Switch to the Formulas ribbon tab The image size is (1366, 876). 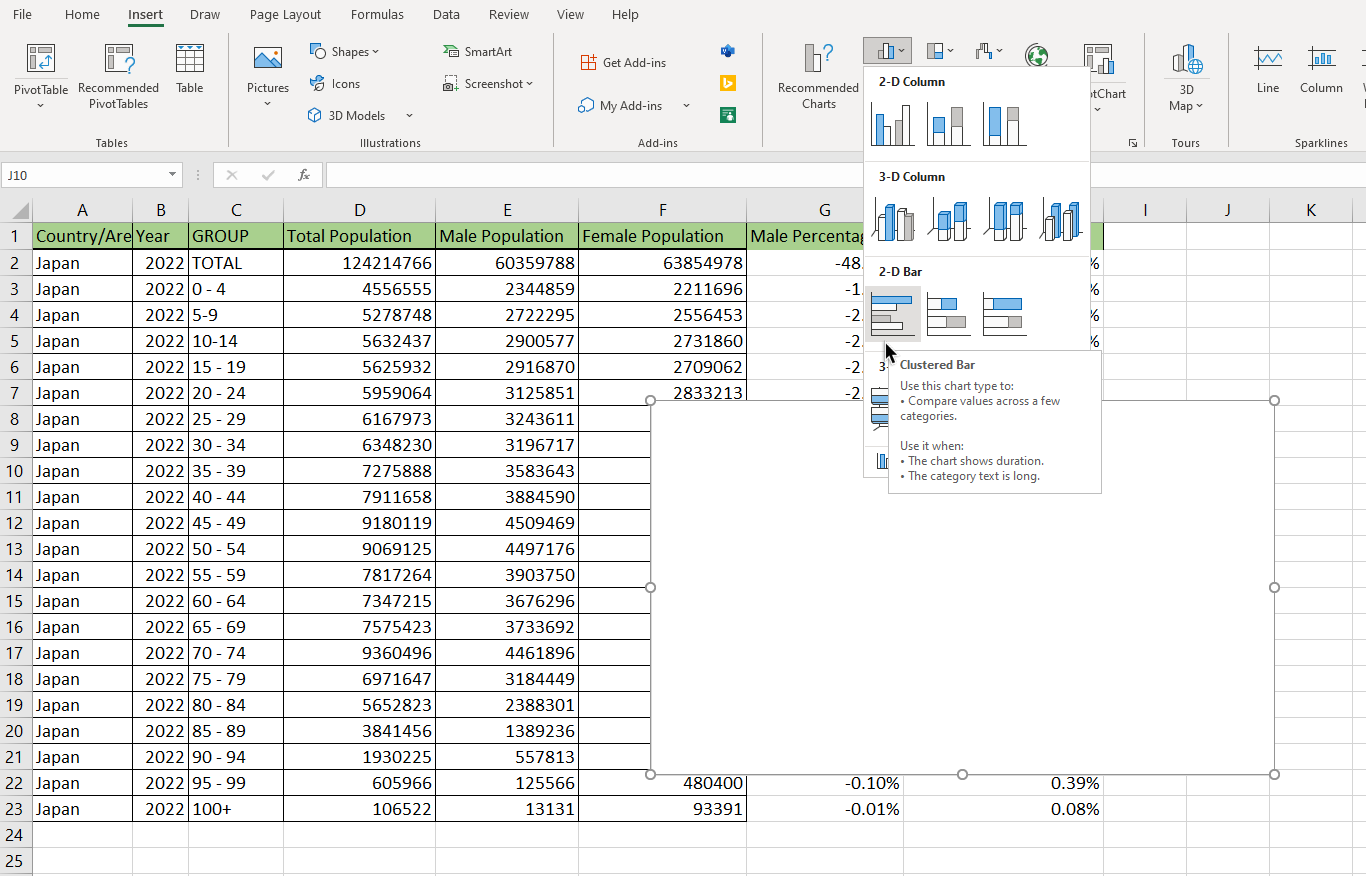click(x=377, y=14)
